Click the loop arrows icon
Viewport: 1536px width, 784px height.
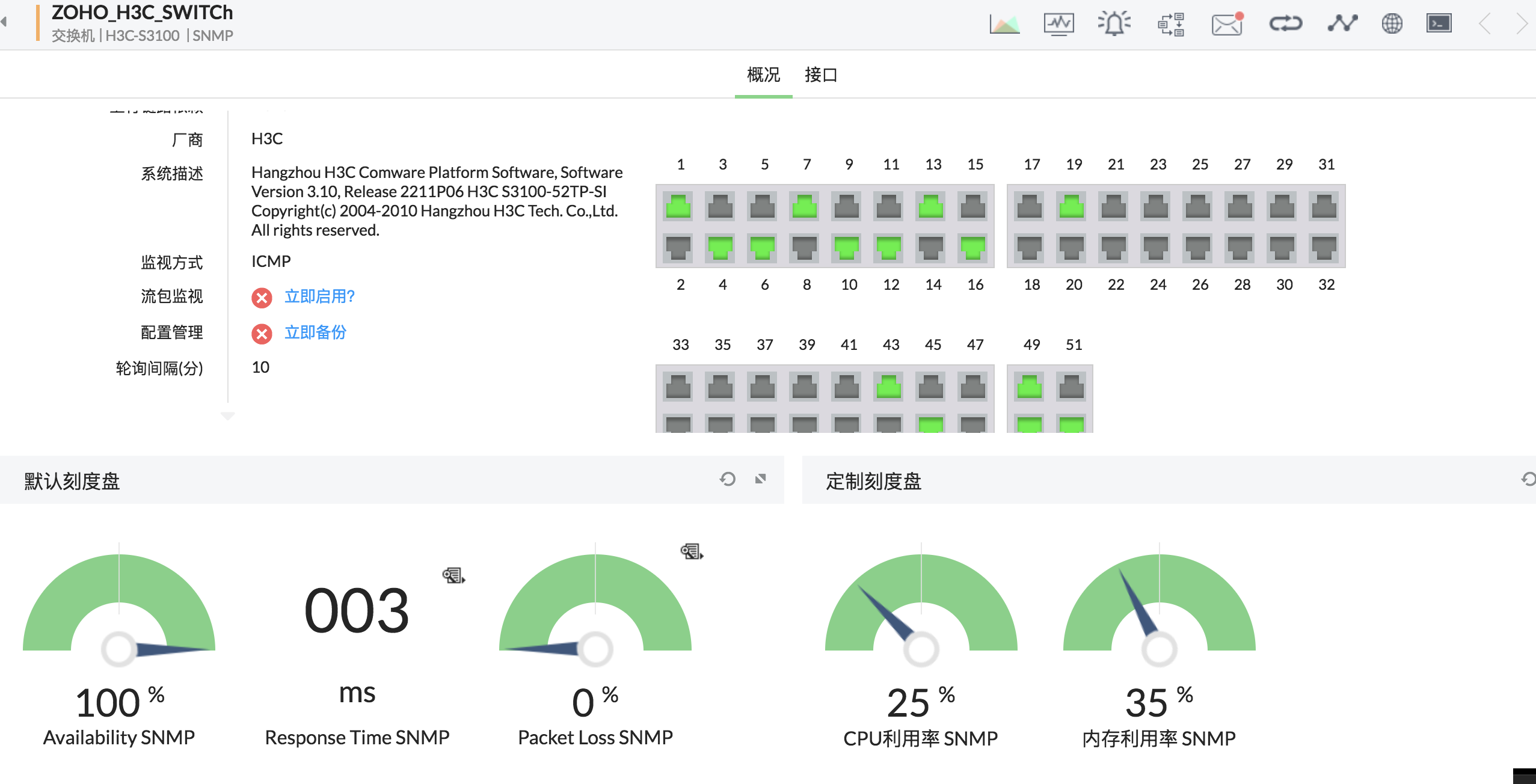pos(1286,24)
